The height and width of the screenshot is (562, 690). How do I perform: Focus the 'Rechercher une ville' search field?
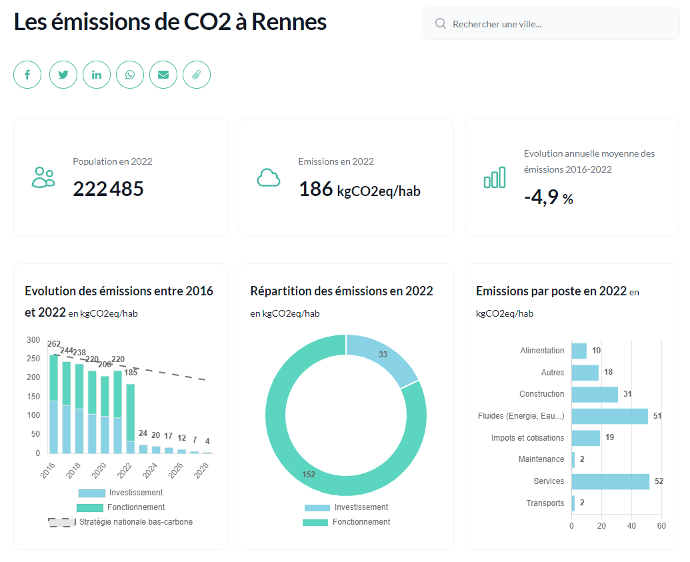551,24
